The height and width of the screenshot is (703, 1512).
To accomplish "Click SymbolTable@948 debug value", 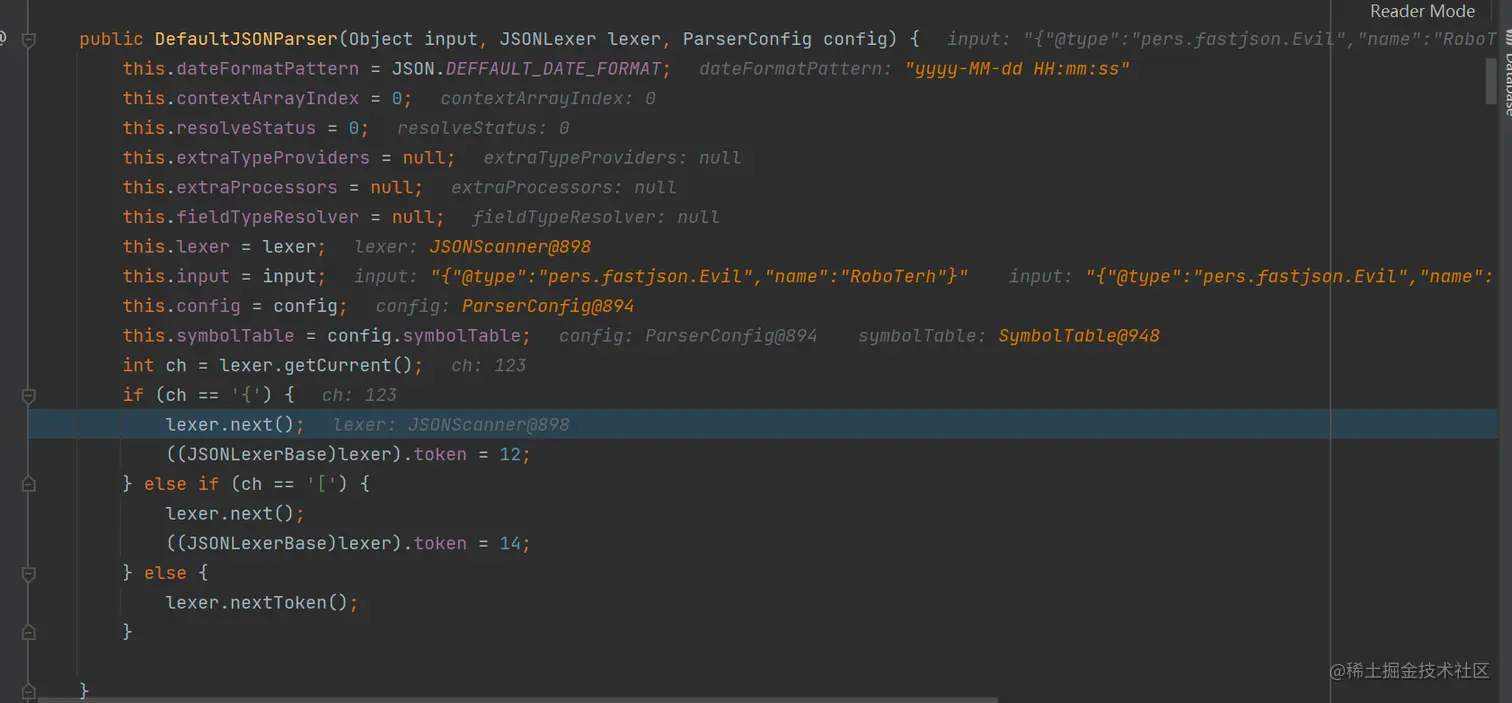I will click(1079, 336).
